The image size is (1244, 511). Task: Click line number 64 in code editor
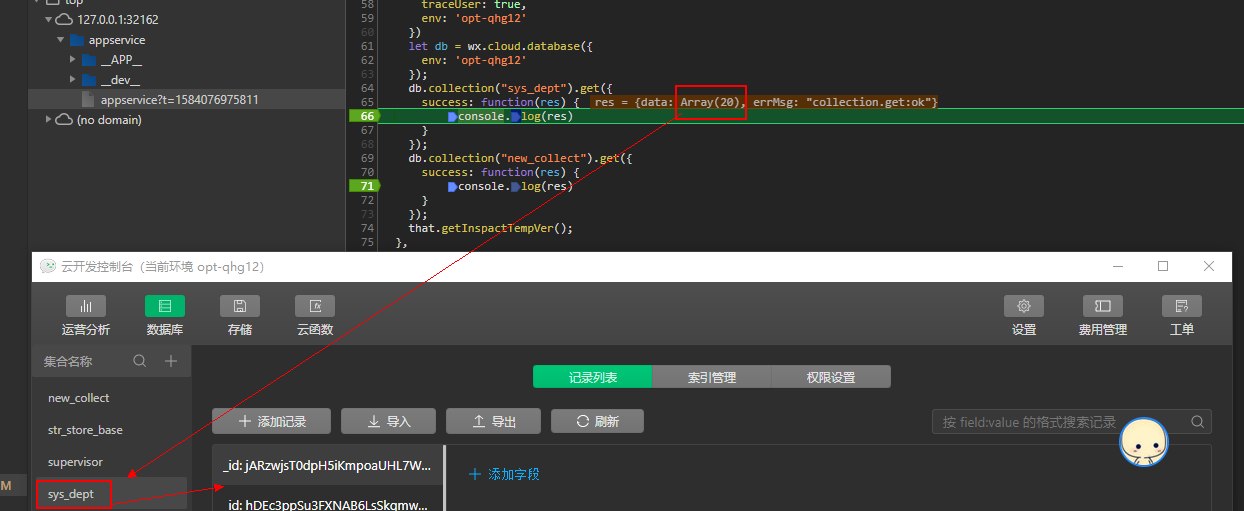[367, 88]
